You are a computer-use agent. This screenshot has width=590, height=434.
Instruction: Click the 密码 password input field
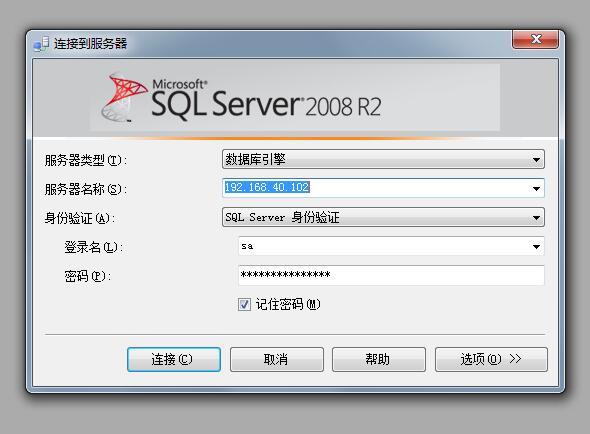[x=391, y=275]
